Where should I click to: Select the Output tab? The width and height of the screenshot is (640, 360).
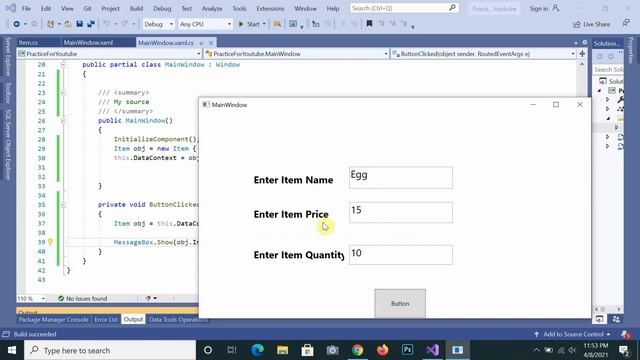pyautogui.click(x=133, y=320)
